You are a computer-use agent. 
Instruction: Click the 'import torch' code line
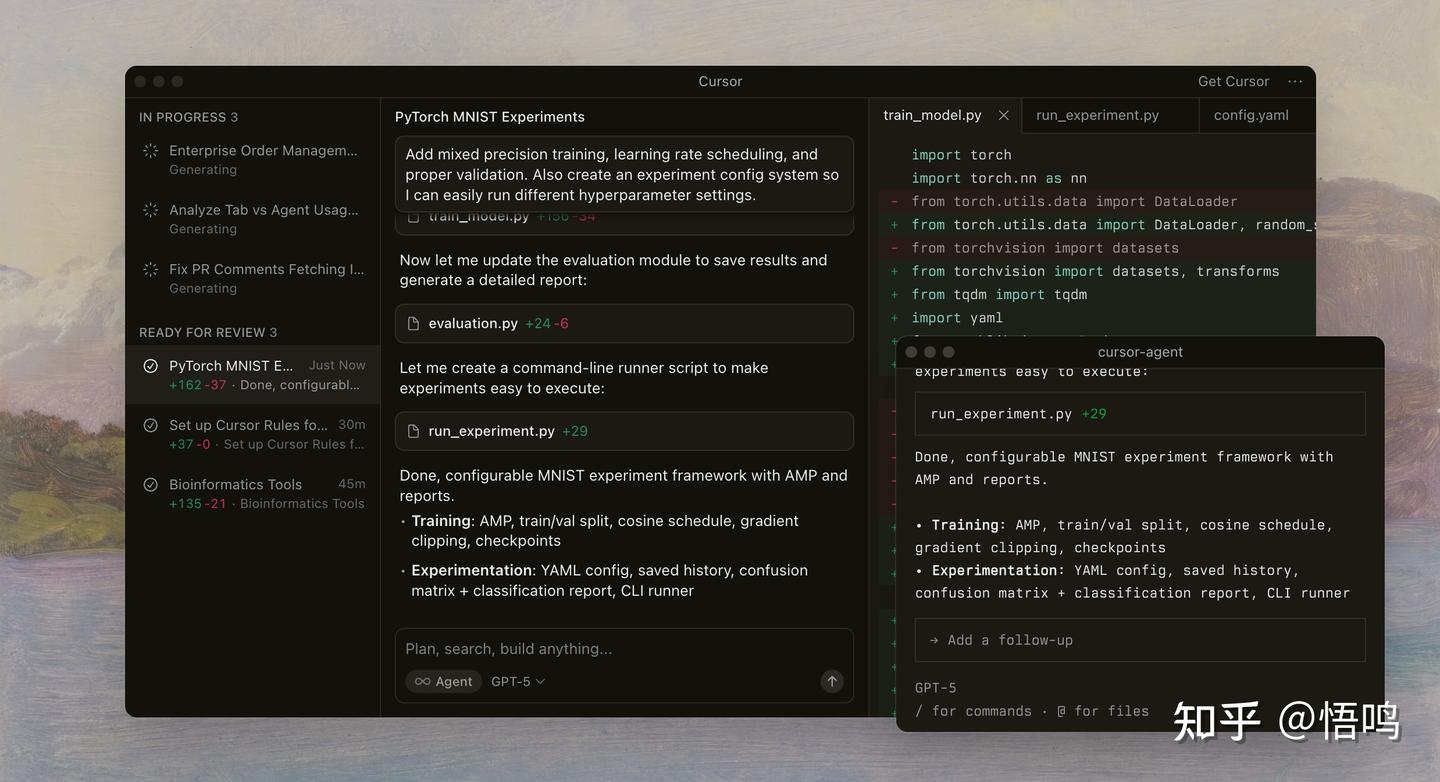(961, 155)
